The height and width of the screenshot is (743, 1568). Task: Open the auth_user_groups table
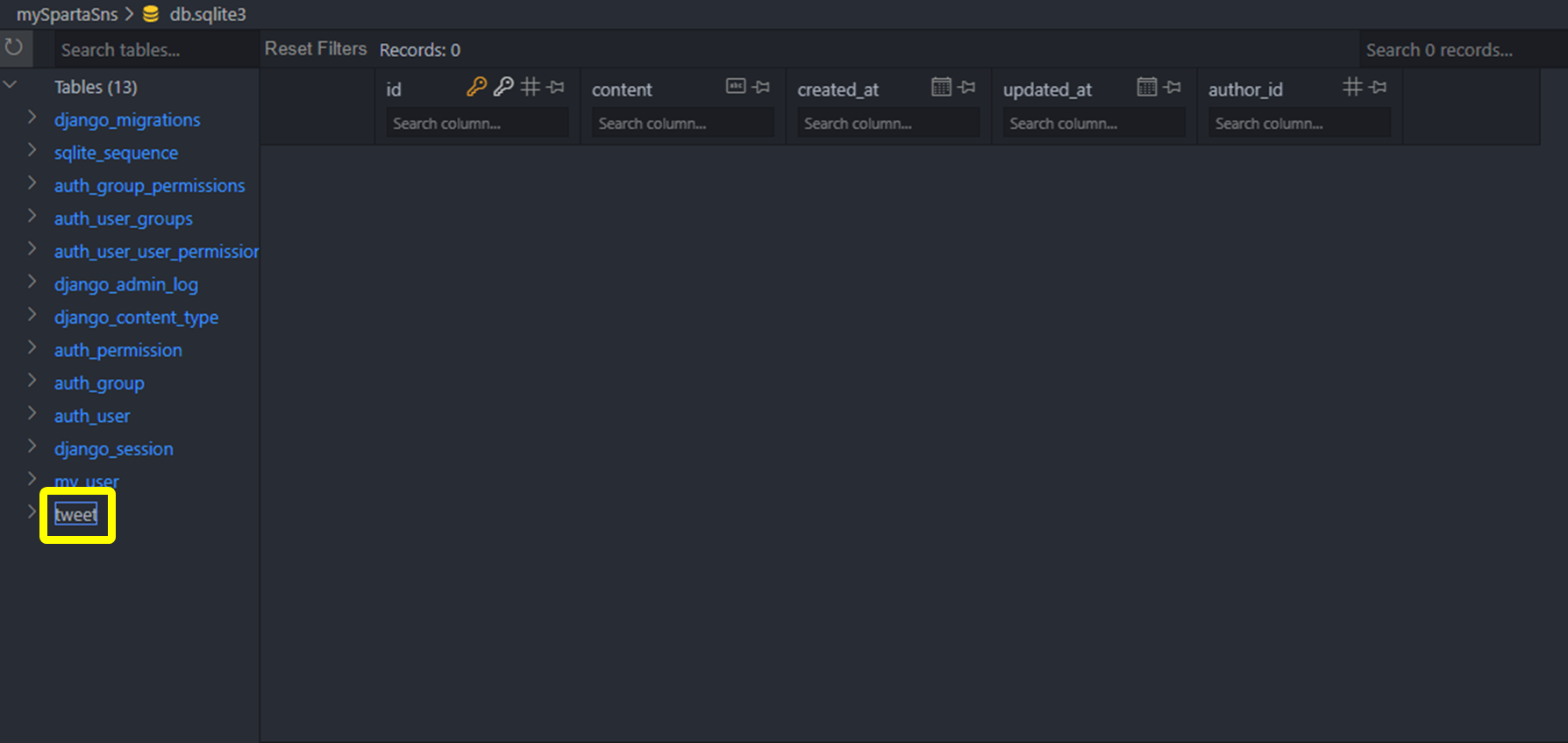coord(124,218)
